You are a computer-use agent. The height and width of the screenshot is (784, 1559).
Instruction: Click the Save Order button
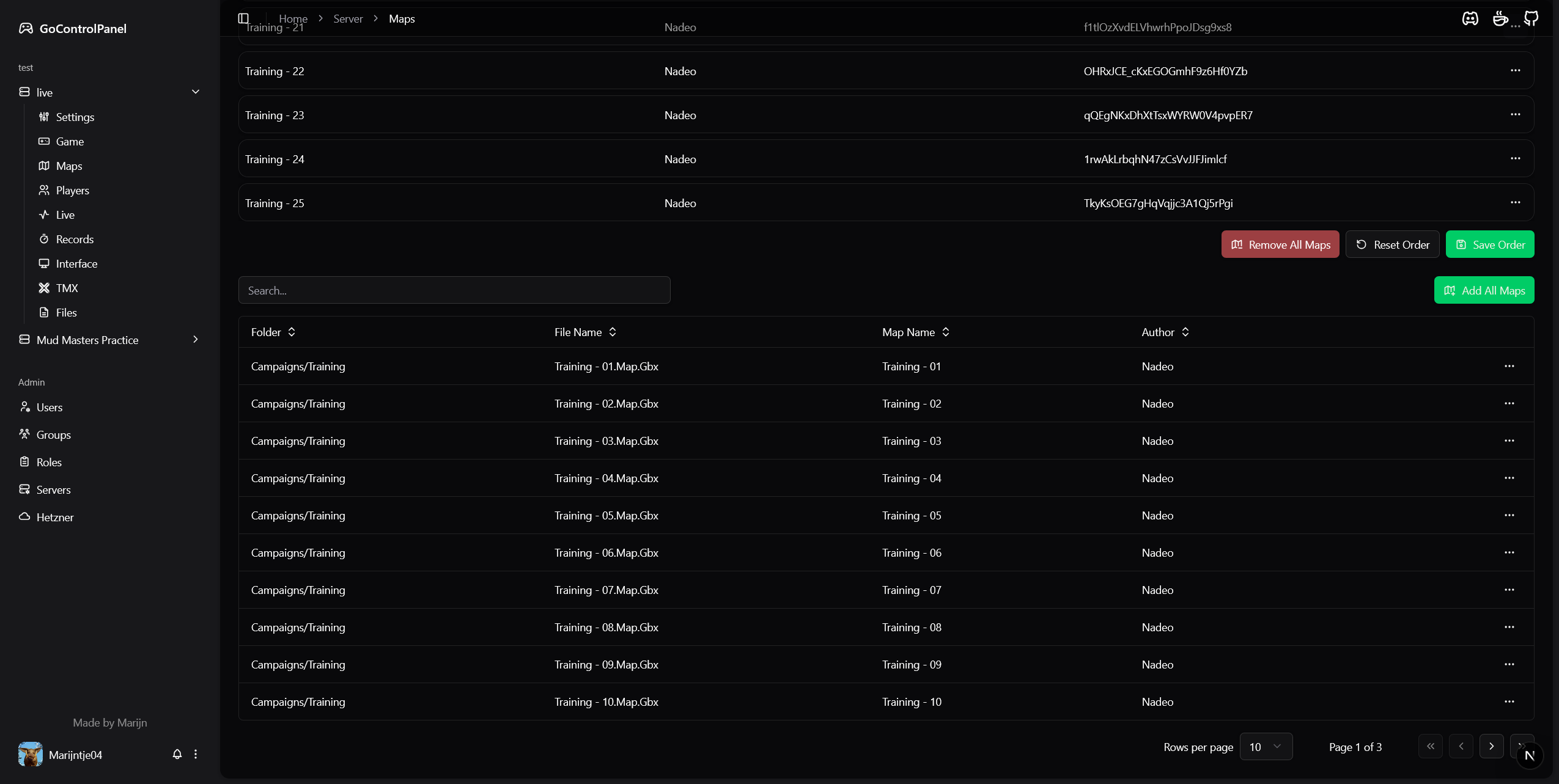click(1489, 244)
